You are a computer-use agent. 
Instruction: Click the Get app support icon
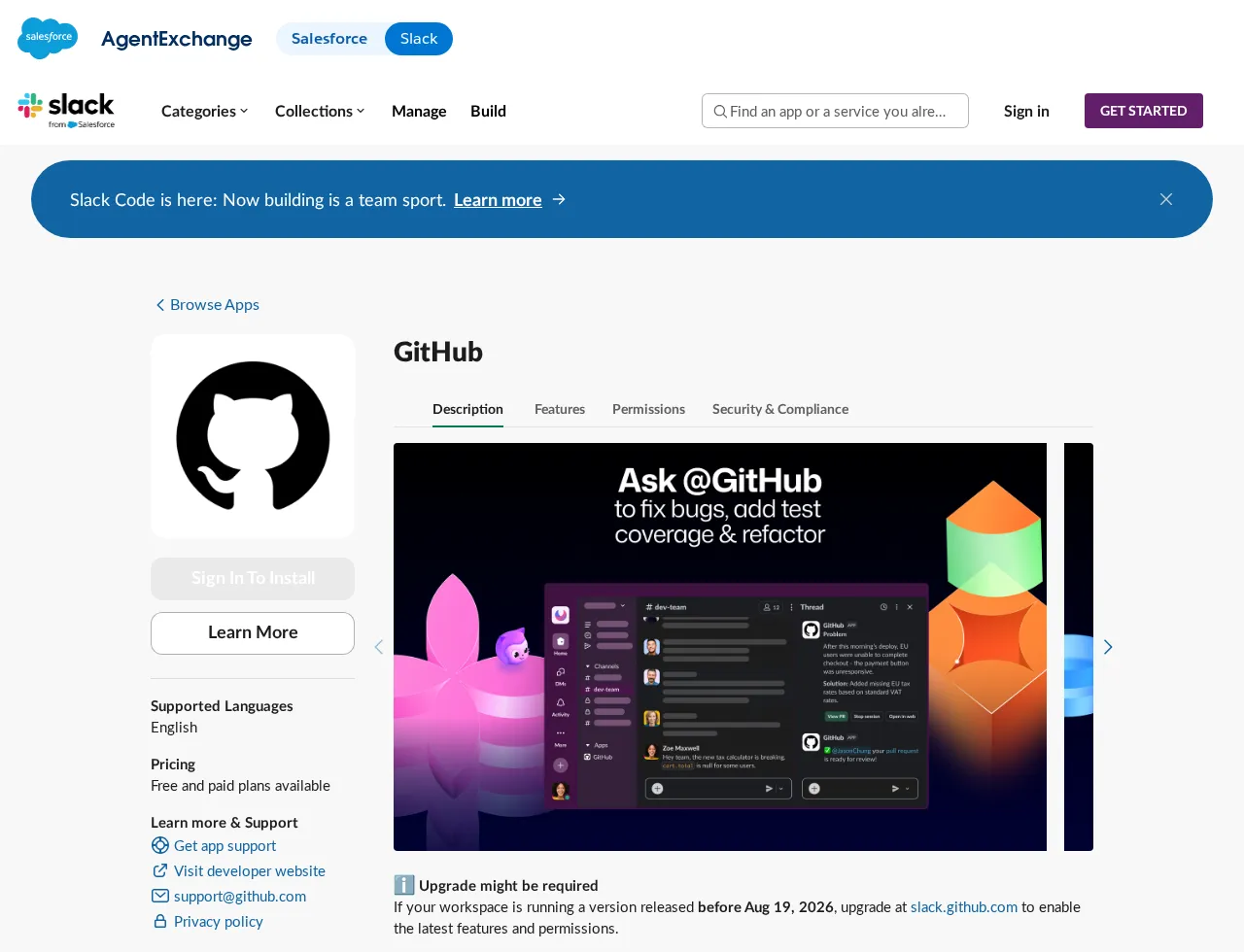coord(160,845)
